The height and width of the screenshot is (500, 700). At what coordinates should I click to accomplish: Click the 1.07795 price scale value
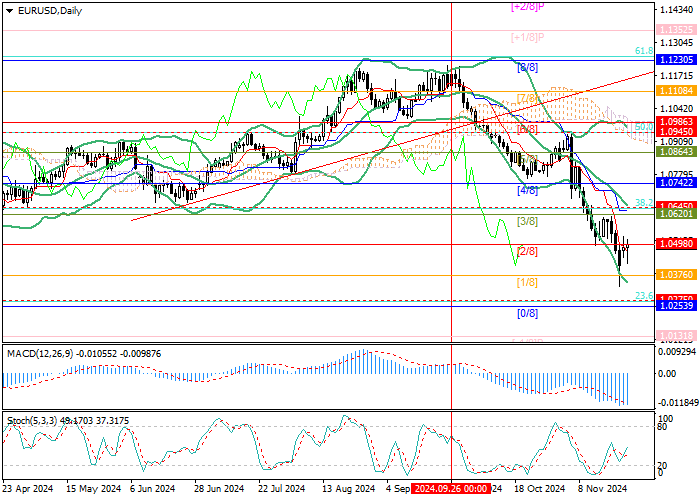pos(678,174)
